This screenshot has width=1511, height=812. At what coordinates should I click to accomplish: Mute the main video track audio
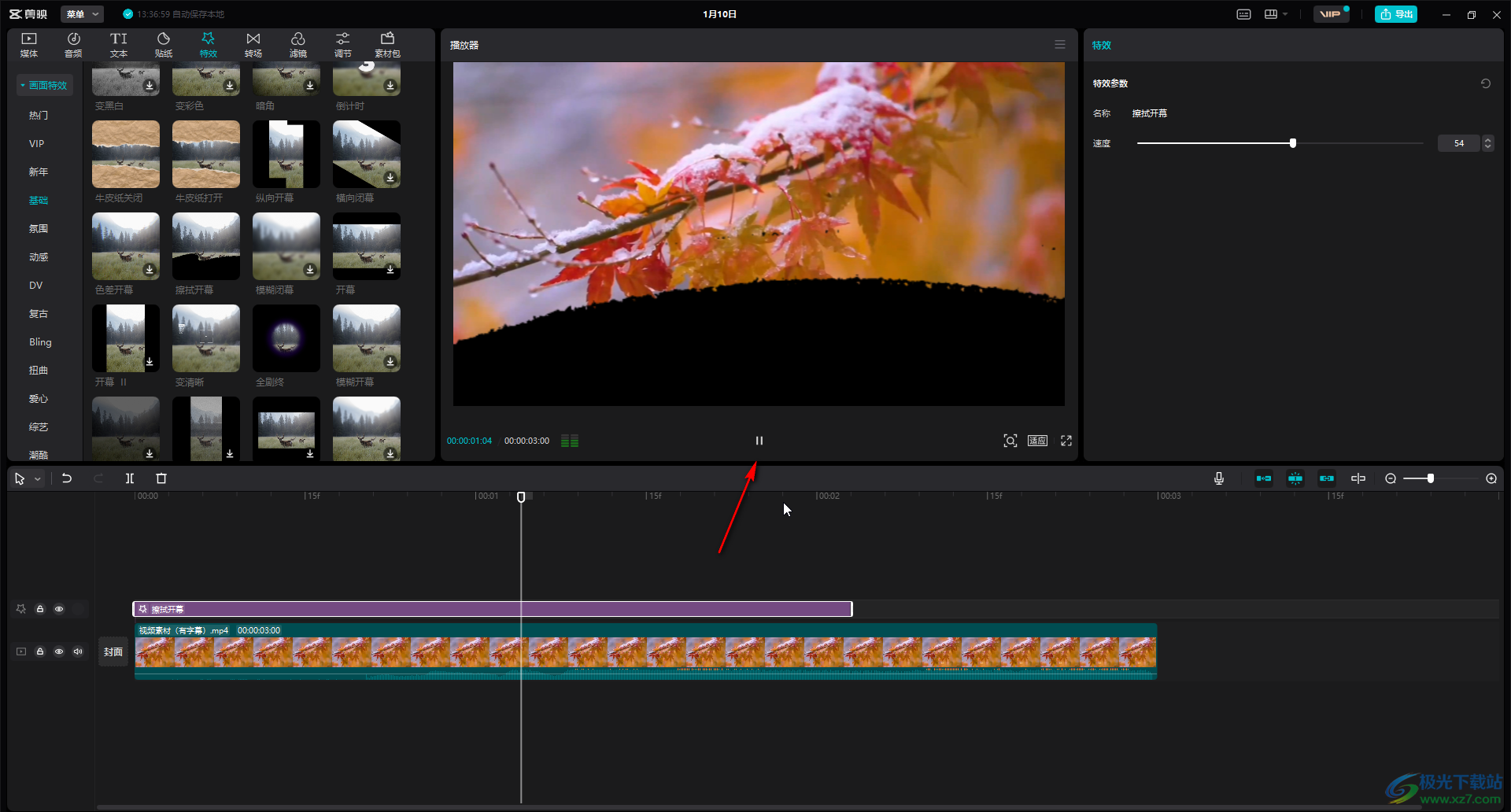(78, 651)
